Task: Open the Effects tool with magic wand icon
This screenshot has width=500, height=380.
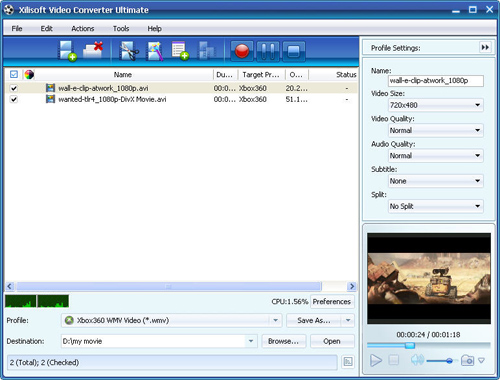Action: point(155,51)
